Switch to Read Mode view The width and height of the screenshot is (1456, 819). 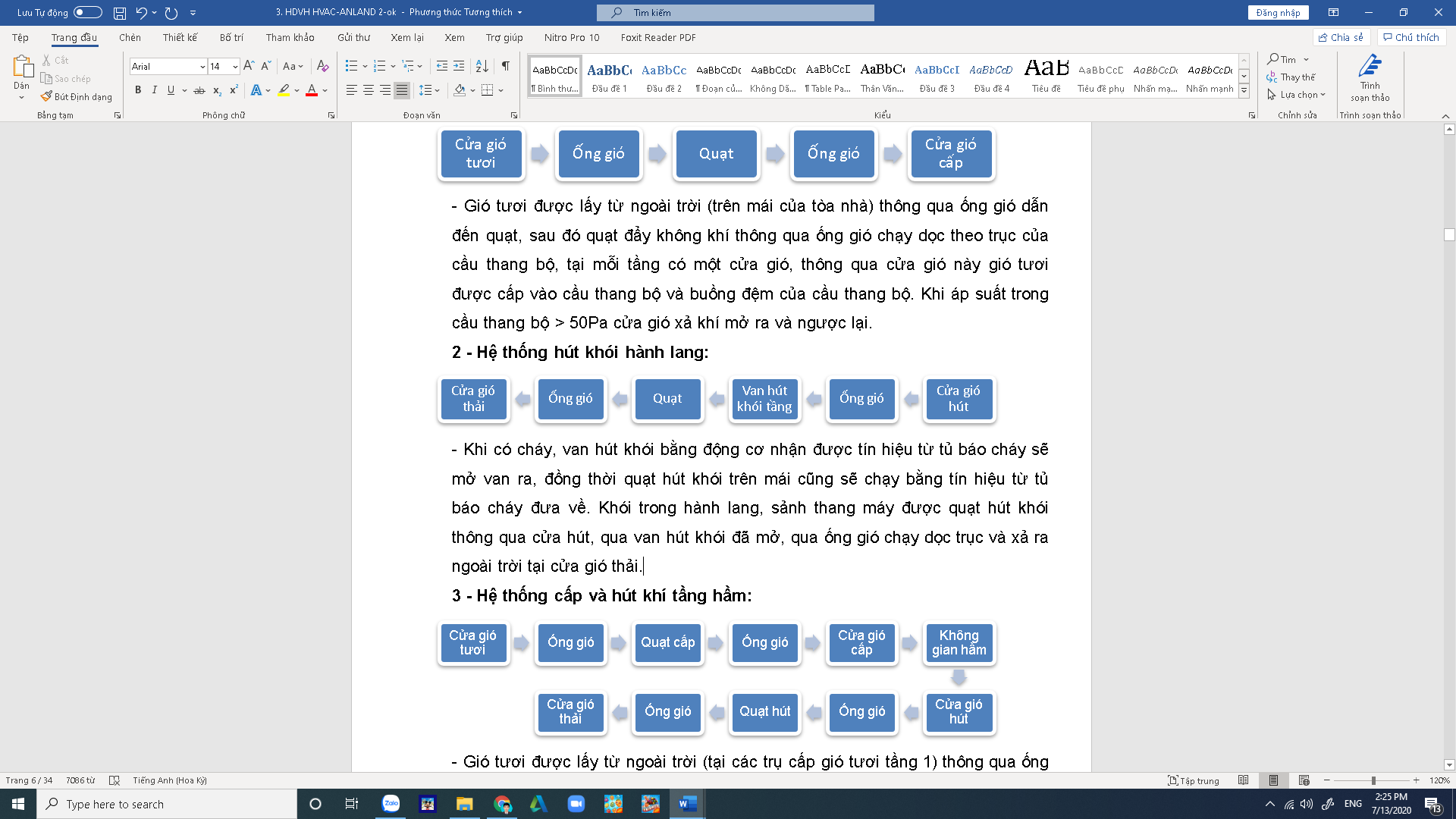(x=1243, y=780)
